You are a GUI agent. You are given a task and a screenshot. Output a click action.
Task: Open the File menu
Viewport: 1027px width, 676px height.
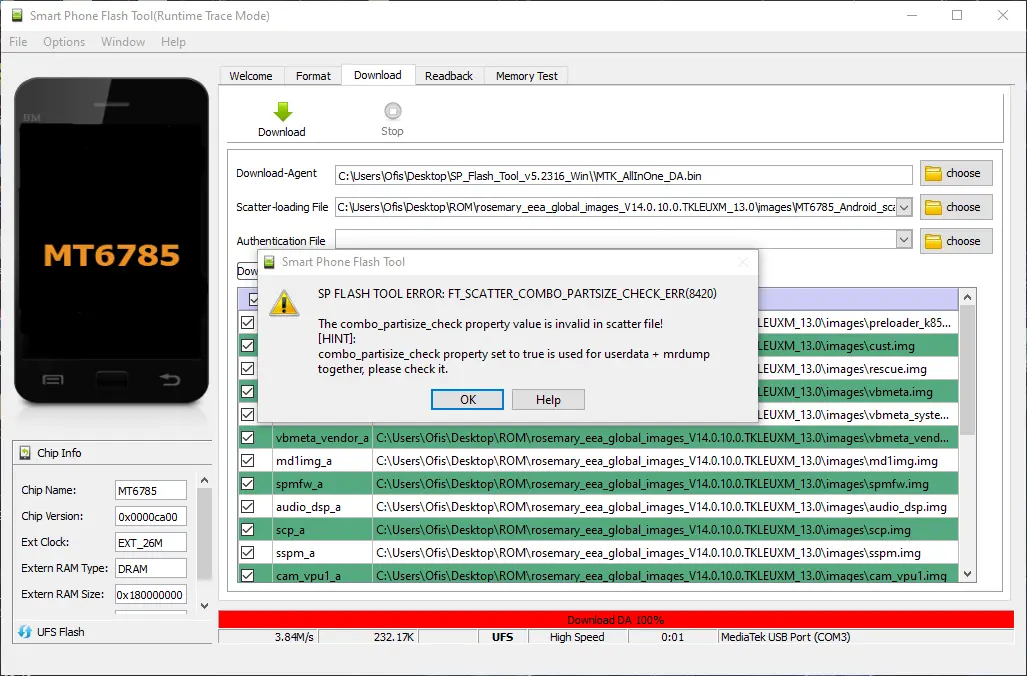[18, 42]
